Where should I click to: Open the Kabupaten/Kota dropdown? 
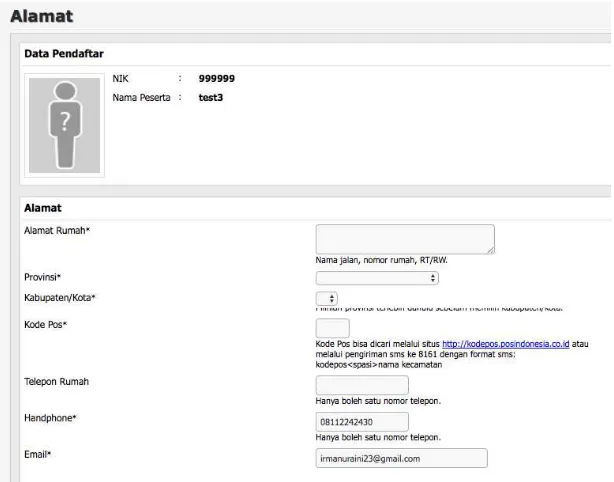[x=327, y=299]
